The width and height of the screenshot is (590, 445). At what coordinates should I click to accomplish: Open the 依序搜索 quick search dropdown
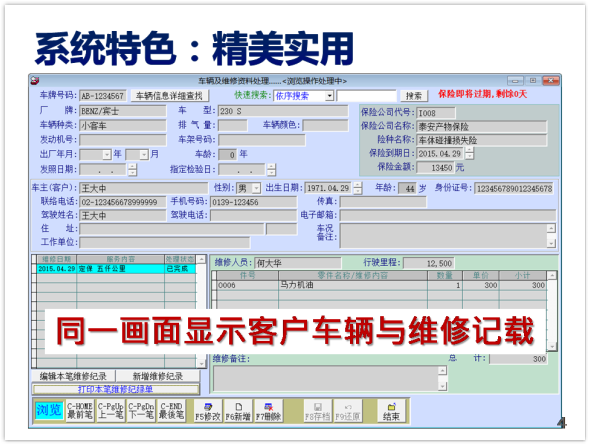329,96
